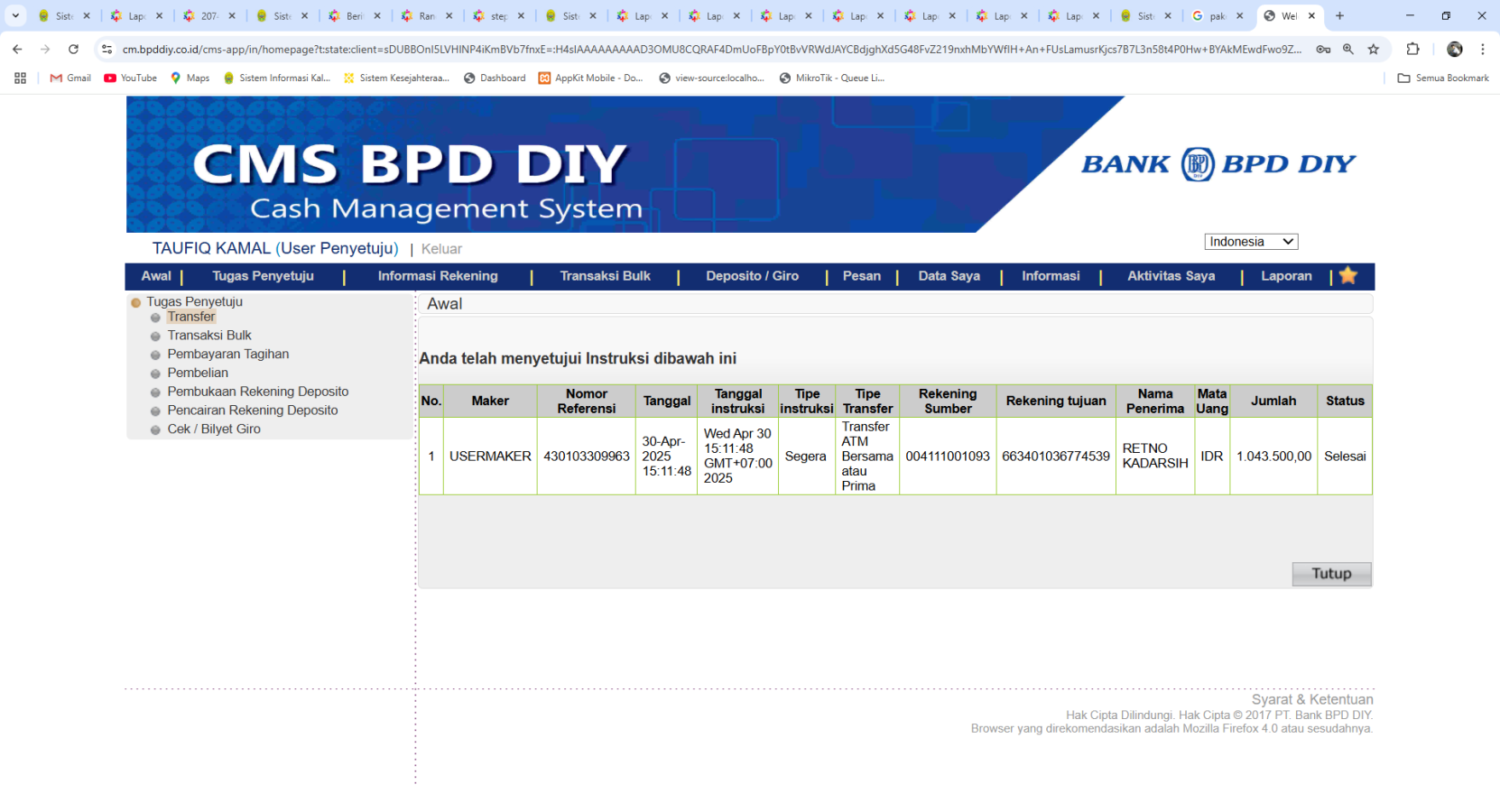Select Transfer in sidebar

(191, 317)
